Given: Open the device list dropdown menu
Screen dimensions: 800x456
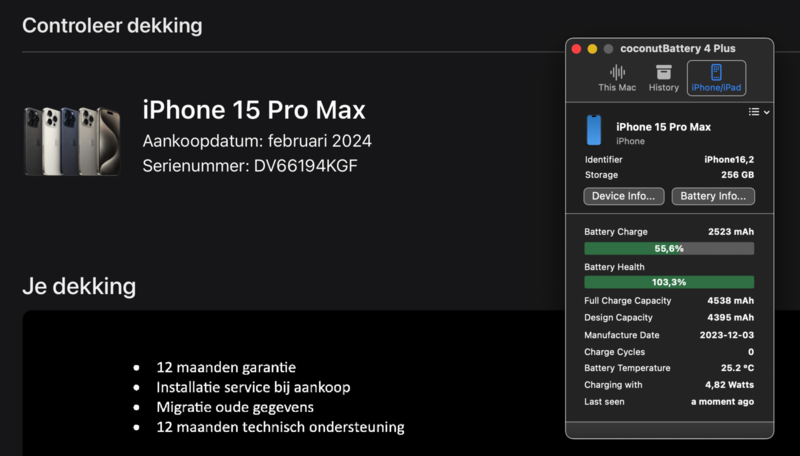Looking at the screenshot, I should (x=759, y=112).
